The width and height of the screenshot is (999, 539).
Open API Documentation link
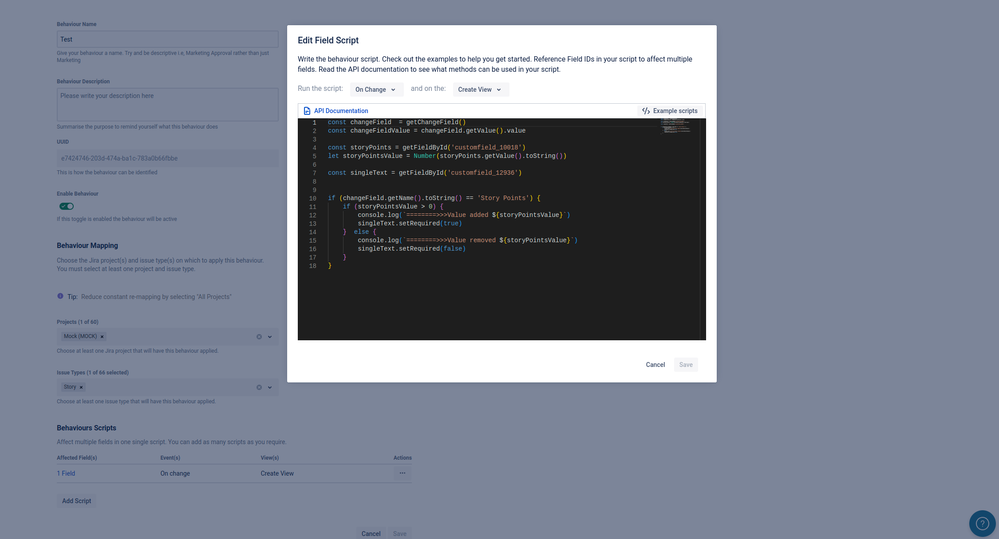point(341,111)
